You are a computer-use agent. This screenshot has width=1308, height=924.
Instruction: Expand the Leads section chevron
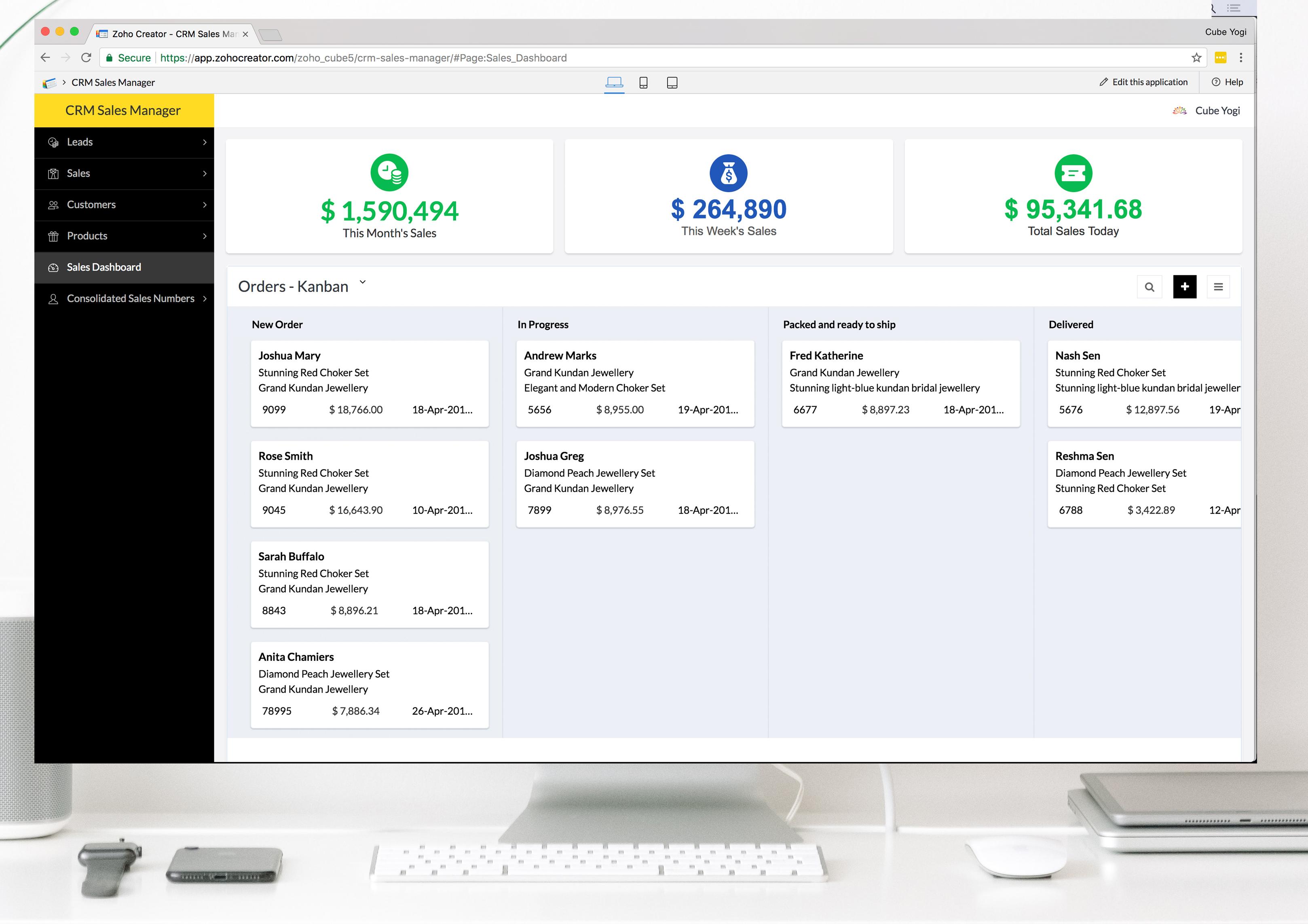click(x=205, y=142)
